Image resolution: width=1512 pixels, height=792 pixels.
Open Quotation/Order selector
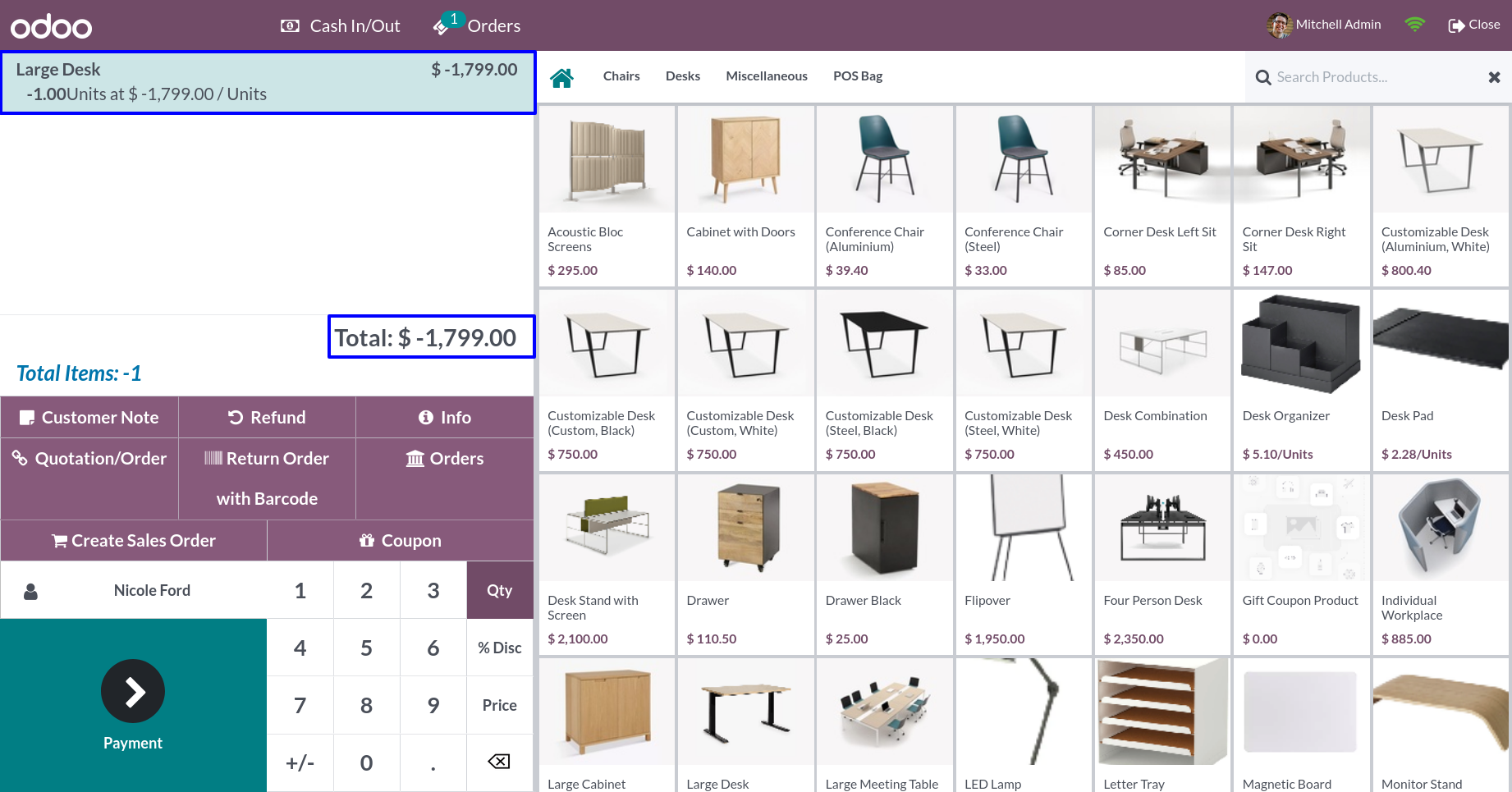click(x=89, y=478)
